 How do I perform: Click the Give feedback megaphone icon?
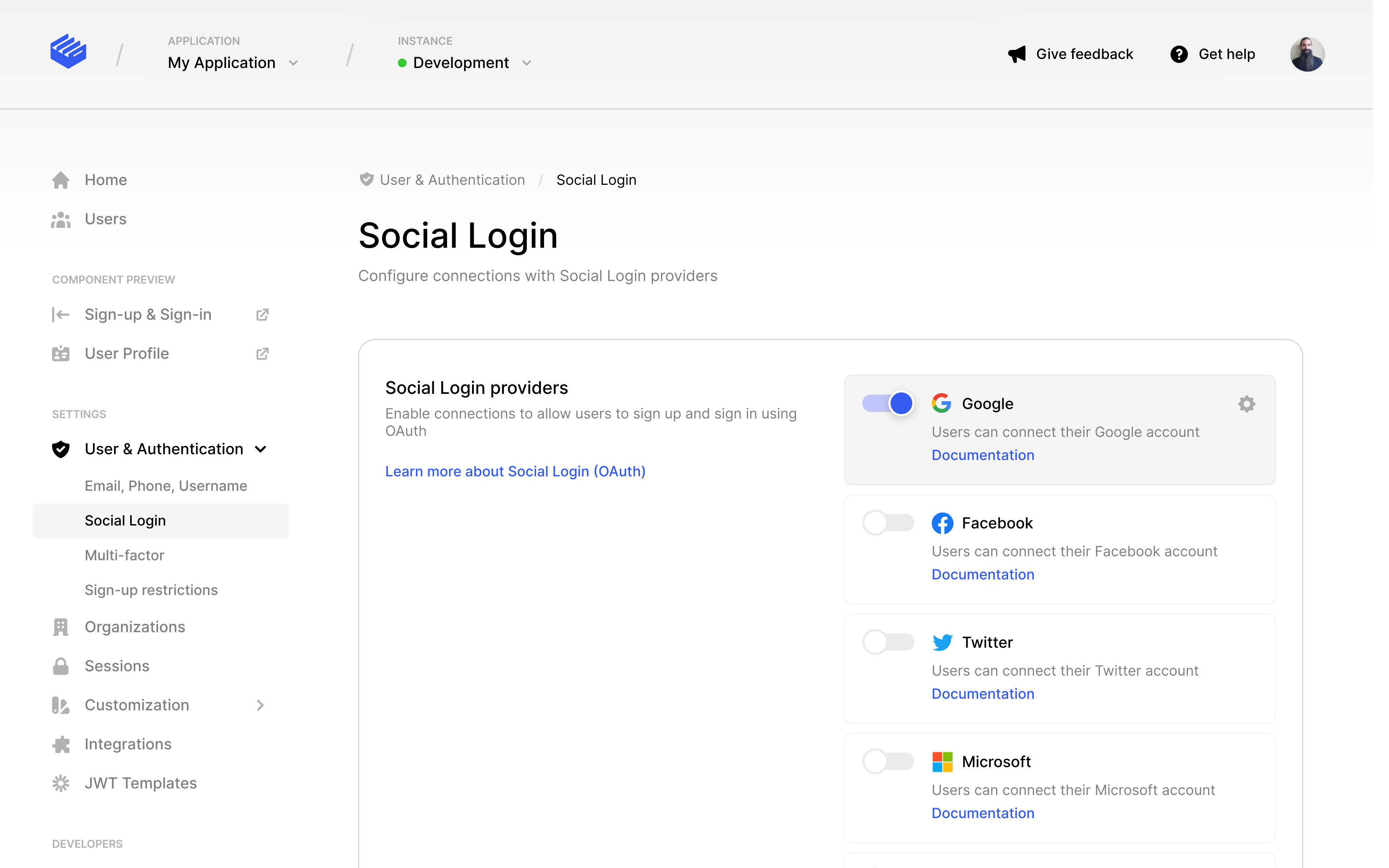pos(1016,55)
